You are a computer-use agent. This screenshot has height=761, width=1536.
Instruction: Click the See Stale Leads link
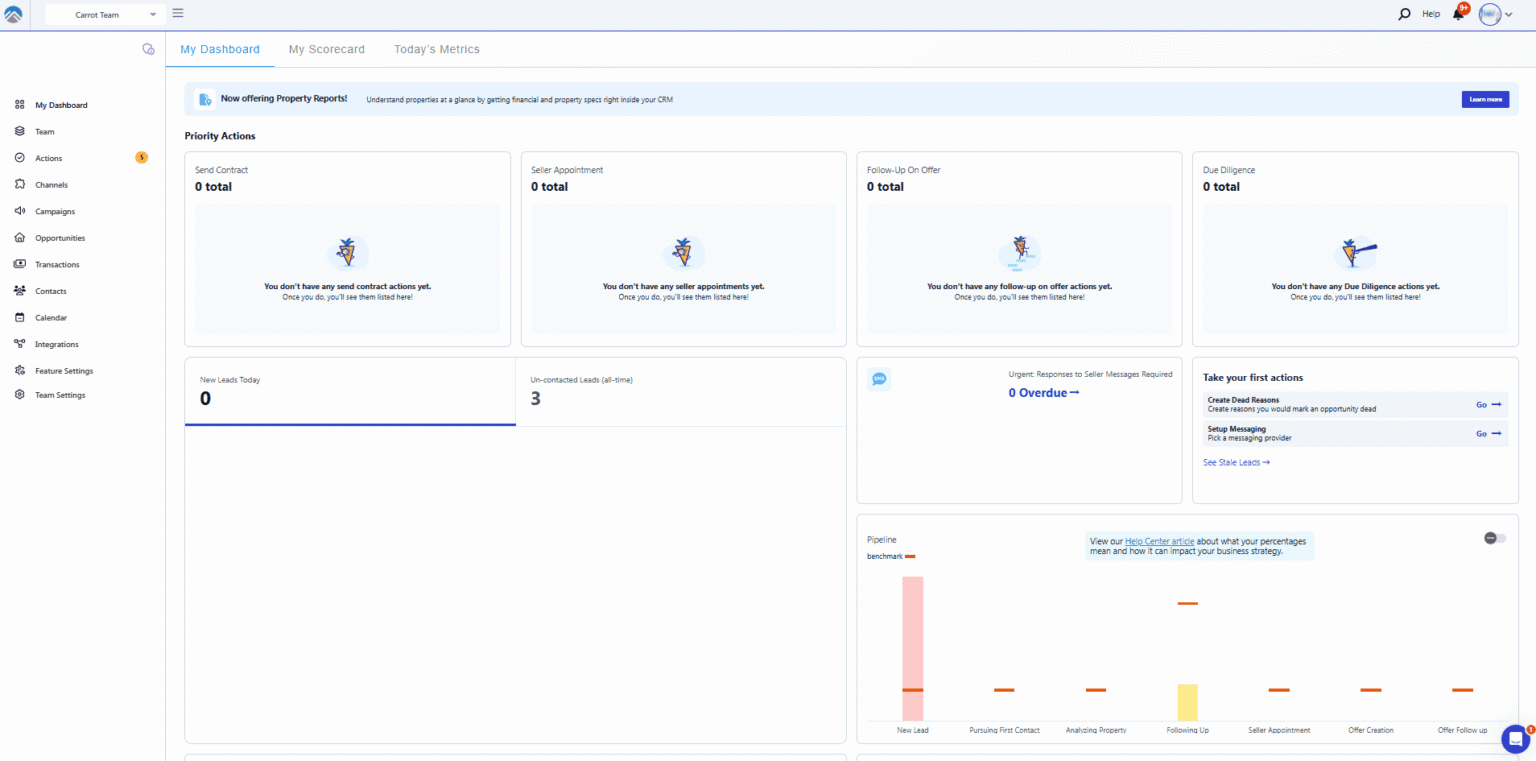pos(1236,463)
